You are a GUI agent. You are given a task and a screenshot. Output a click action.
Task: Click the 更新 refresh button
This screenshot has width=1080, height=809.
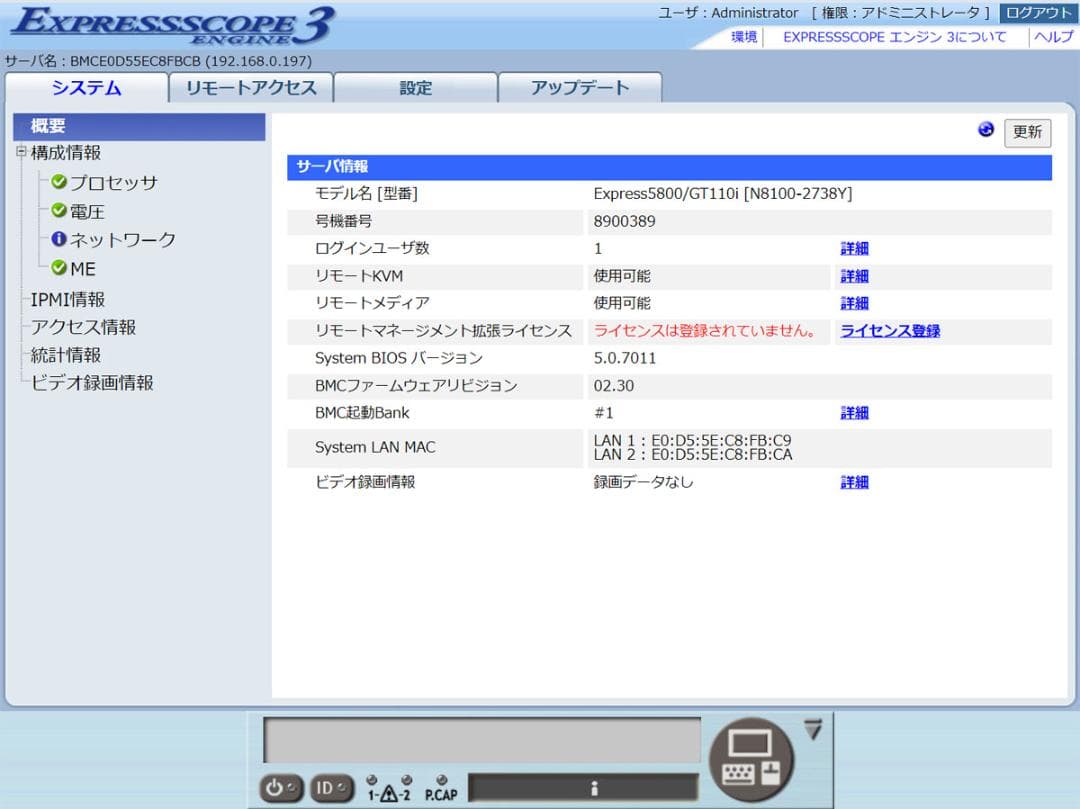point(1028,133)
